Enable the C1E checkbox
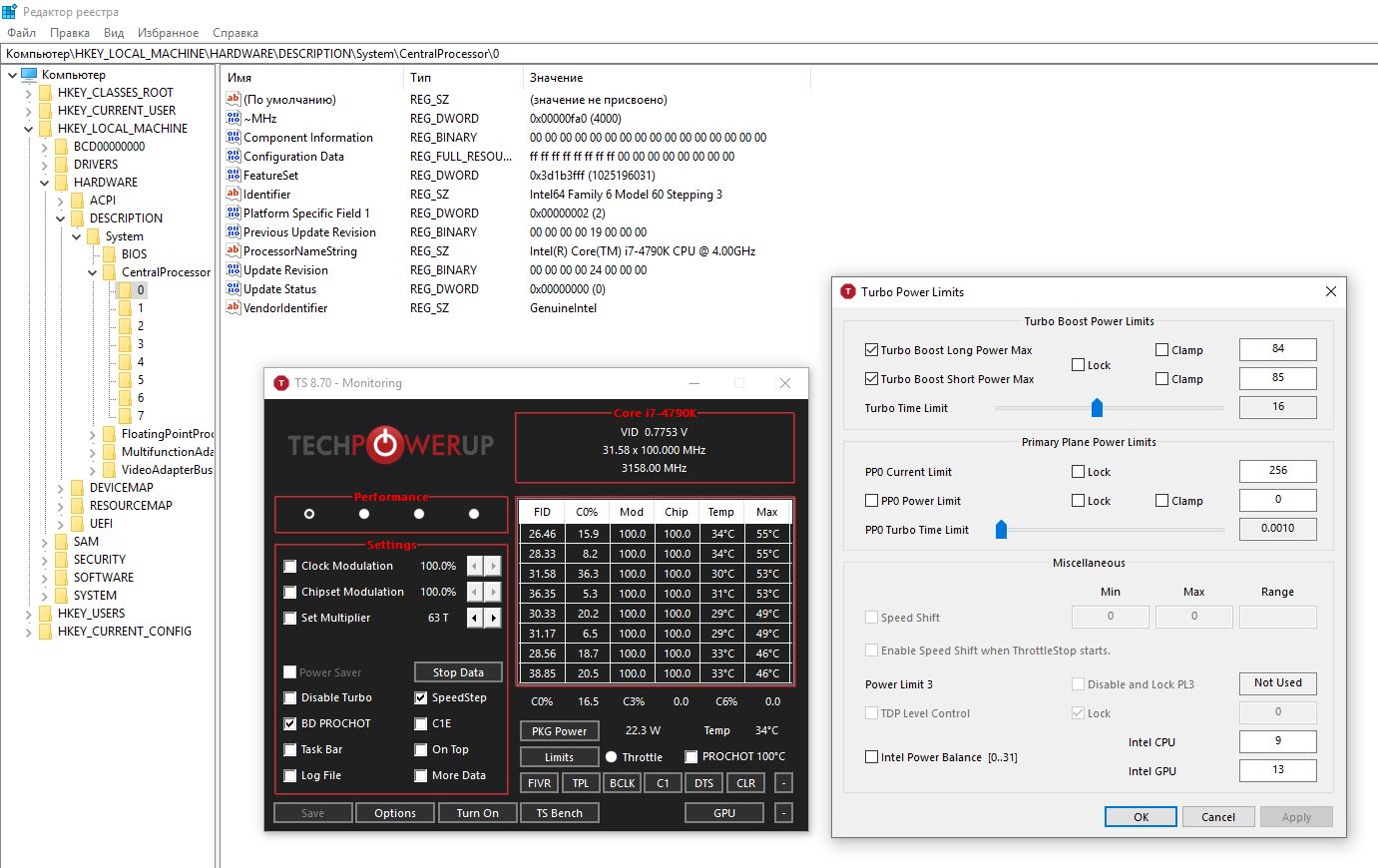1378x868 pixels. [x=421, y=723]
